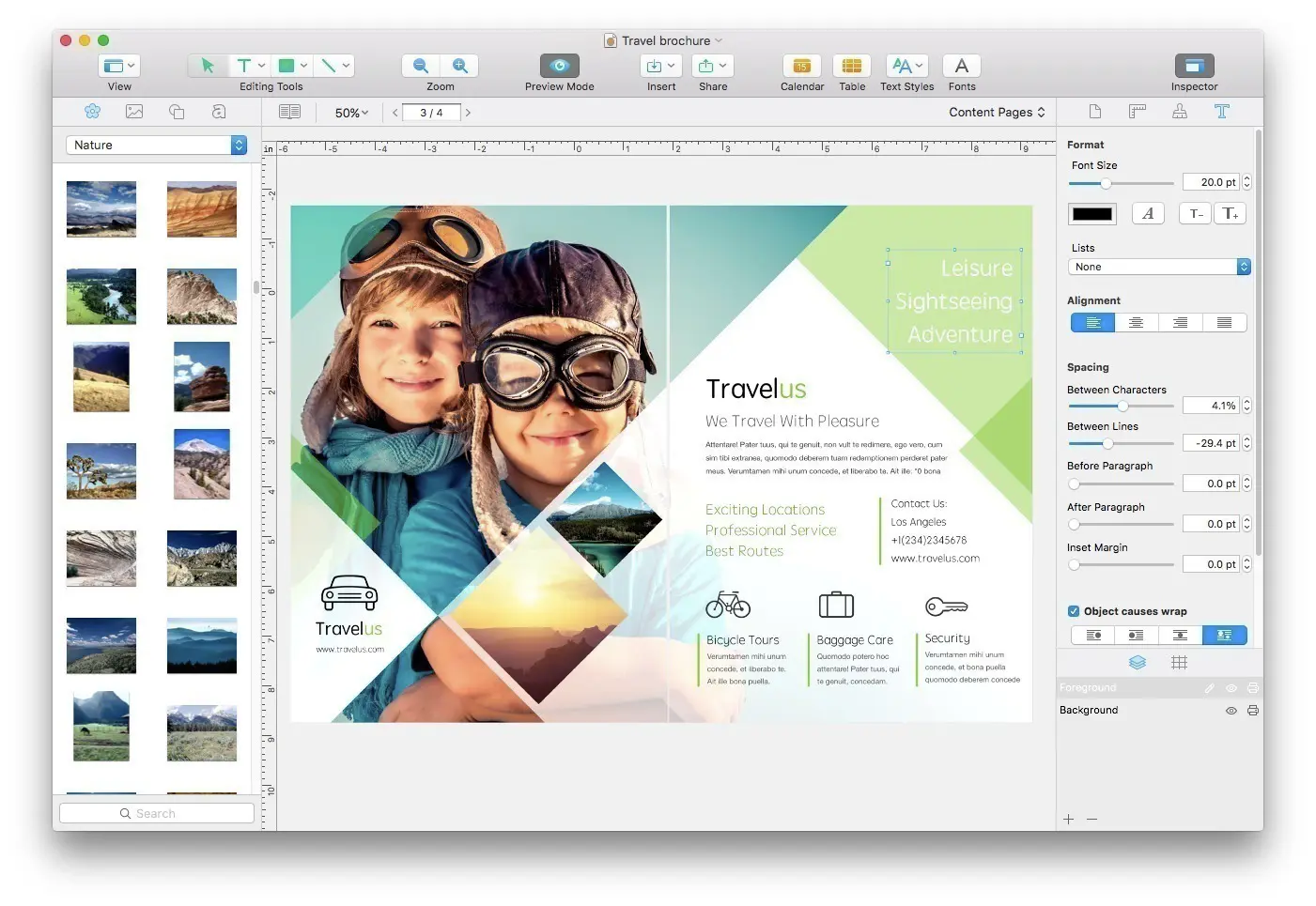The image size is (1316, 906).
Task: Open the grid panel icon beside Layers
Action: [x=1180, y=662]
